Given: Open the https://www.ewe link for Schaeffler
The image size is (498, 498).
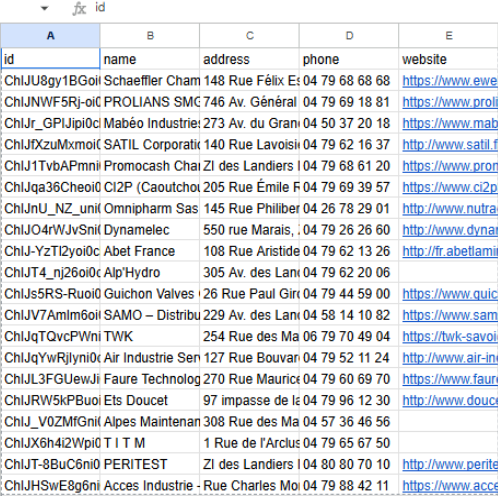Looking at the screenshot, I should click(x=450, y=81).
